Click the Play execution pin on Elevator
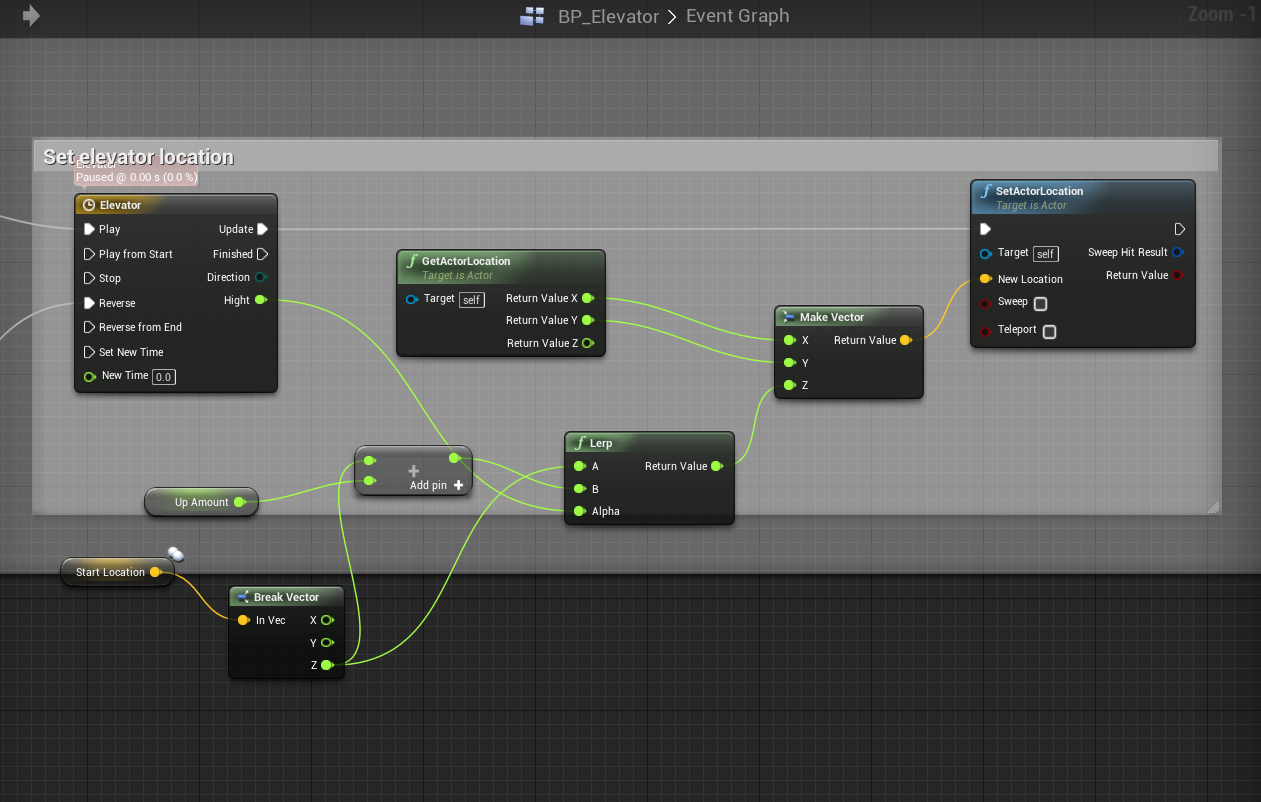 coord(89,229)
